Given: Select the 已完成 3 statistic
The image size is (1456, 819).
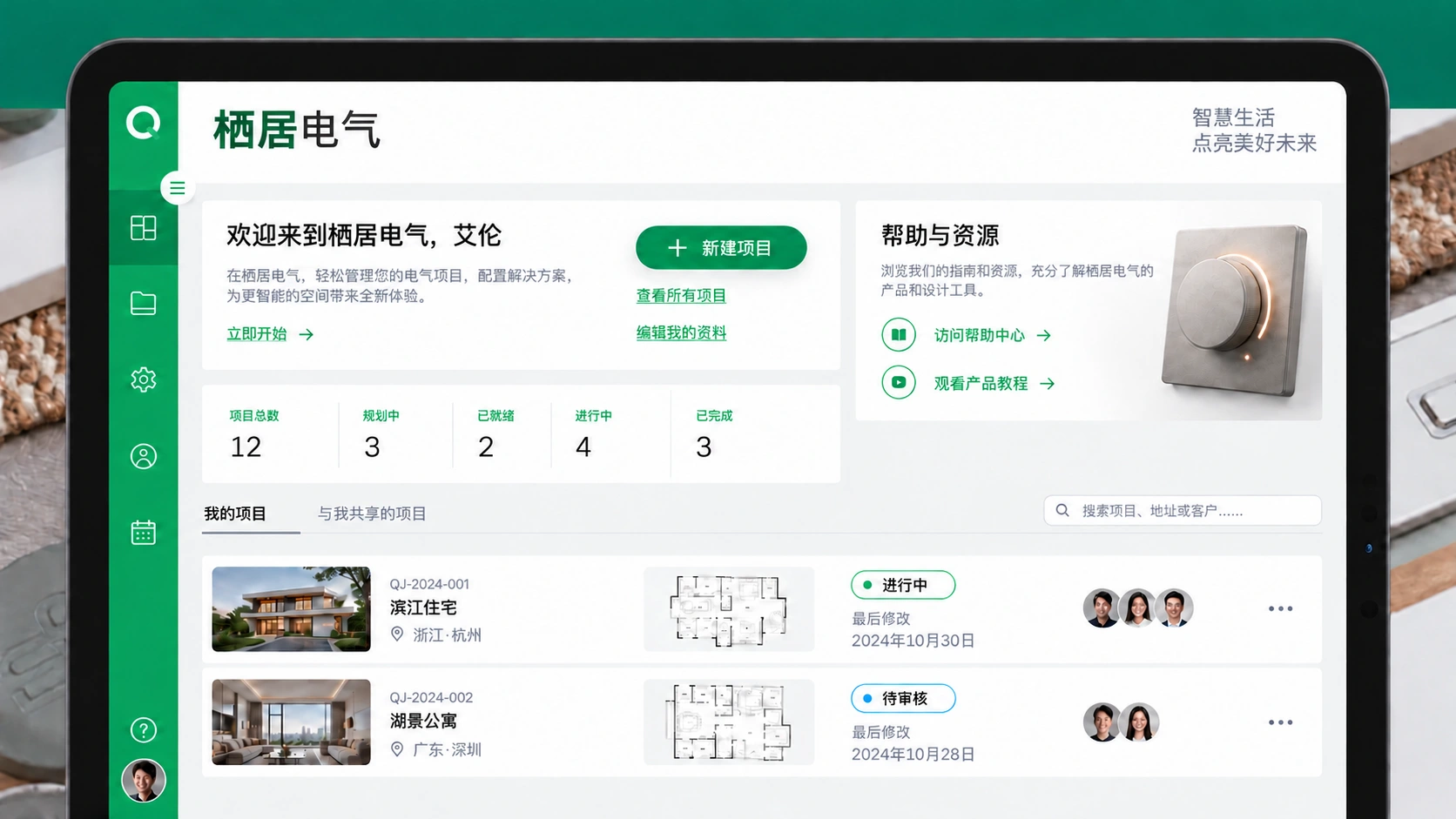Looking at the screenshot, I should 714,434.
